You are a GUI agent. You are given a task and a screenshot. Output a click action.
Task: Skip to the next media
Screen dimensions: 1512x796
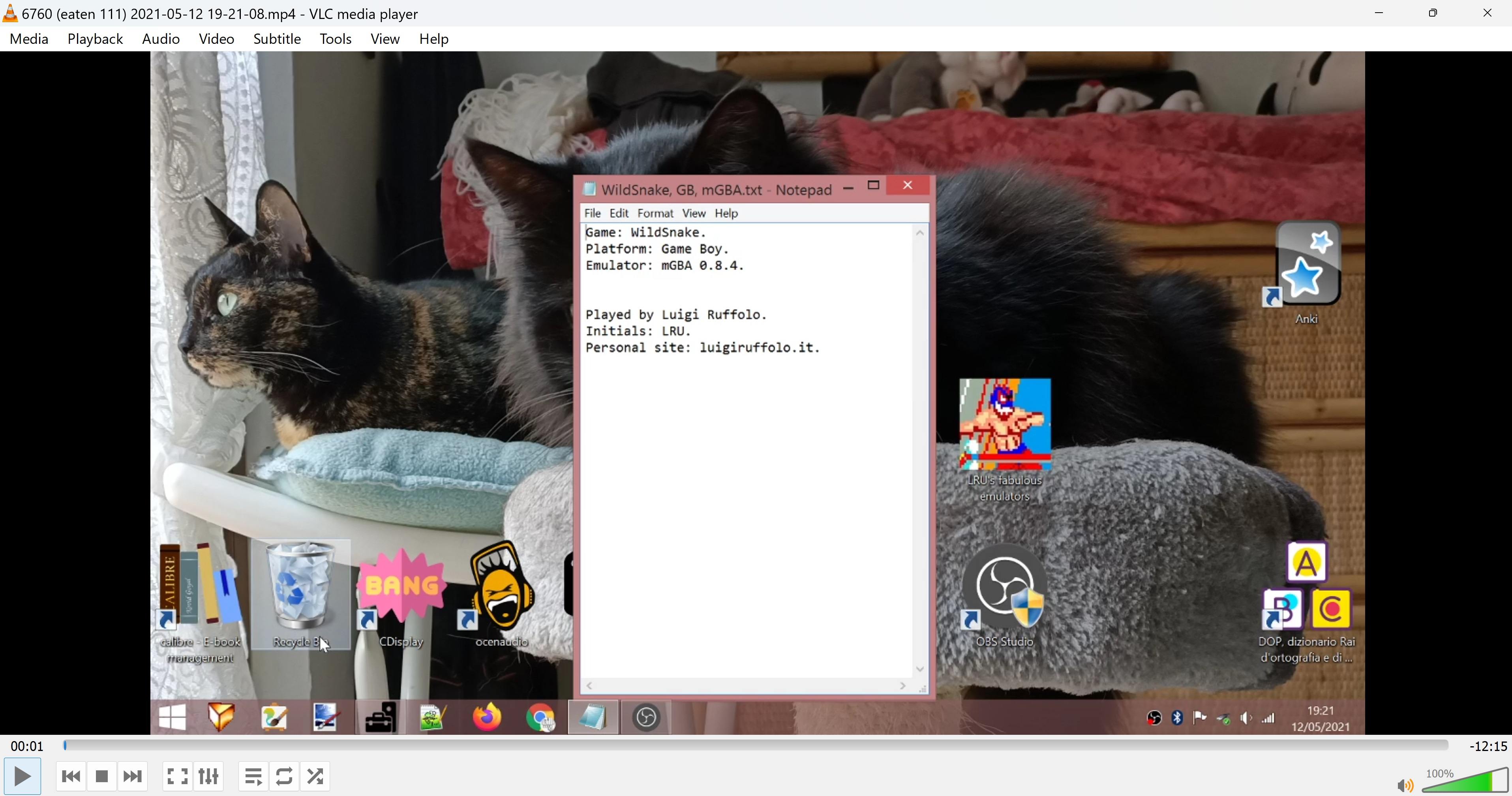tap(133, 777)
